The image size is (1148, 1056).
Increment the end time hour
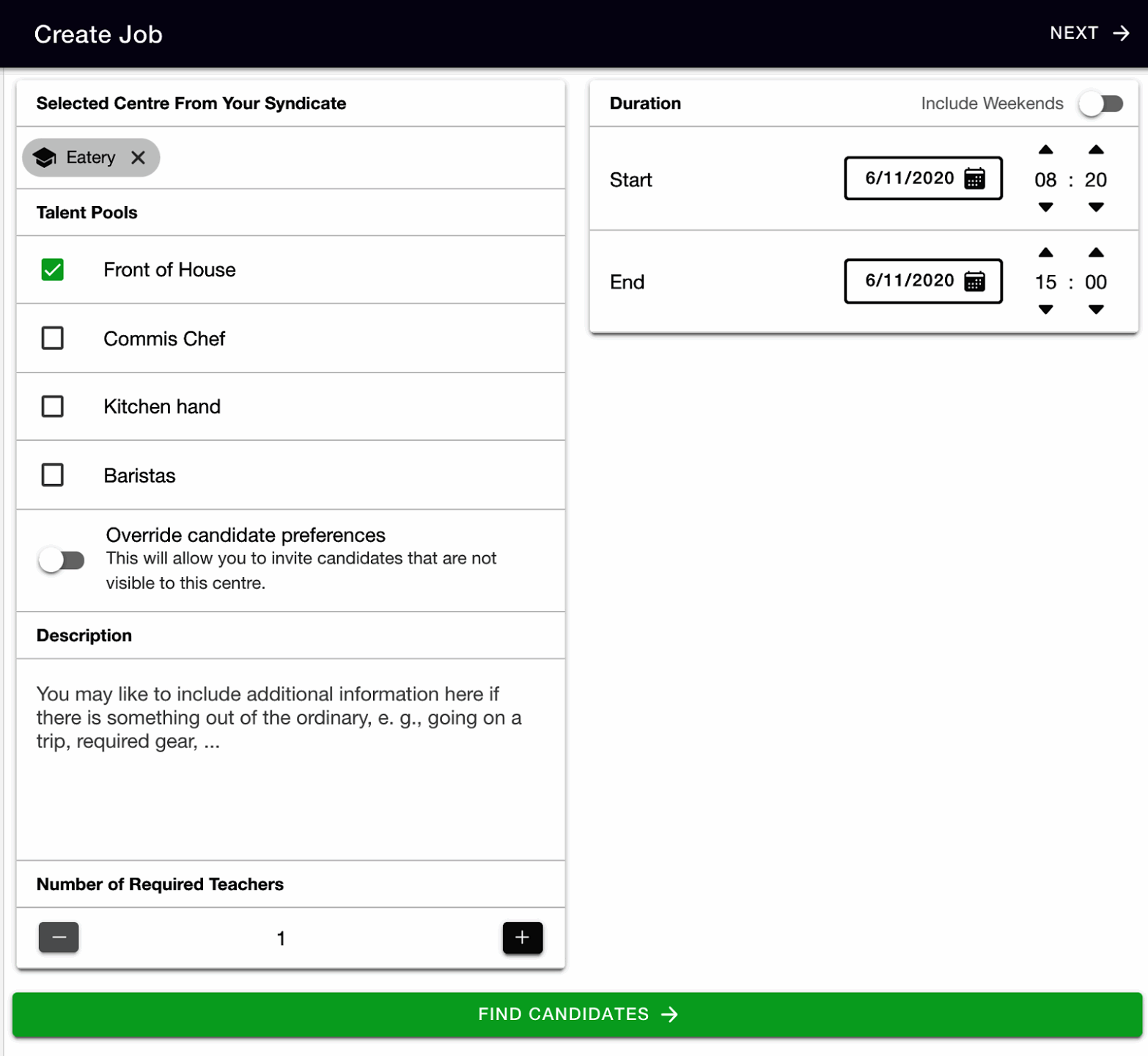click(x=1046, y=252)
